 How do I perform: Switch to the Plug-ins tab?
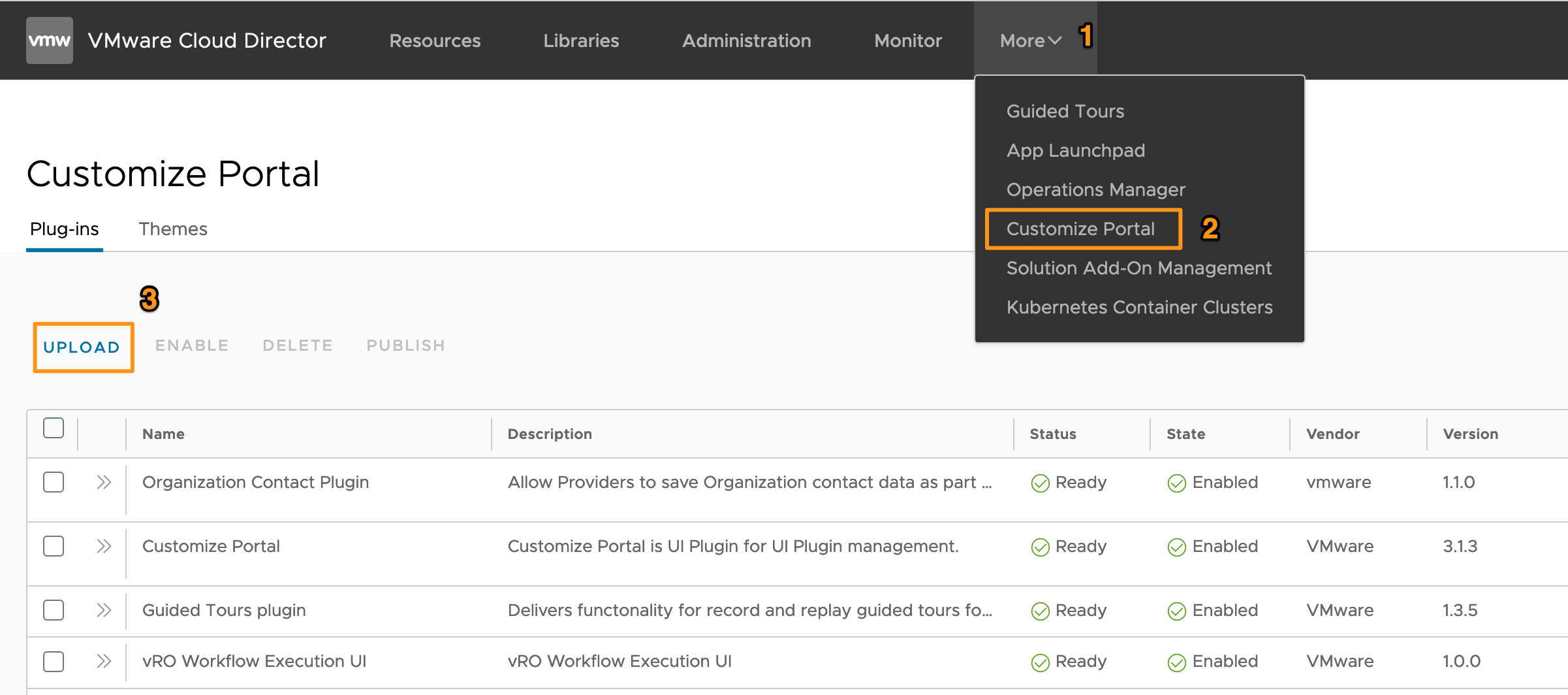(x=65, y=229)
